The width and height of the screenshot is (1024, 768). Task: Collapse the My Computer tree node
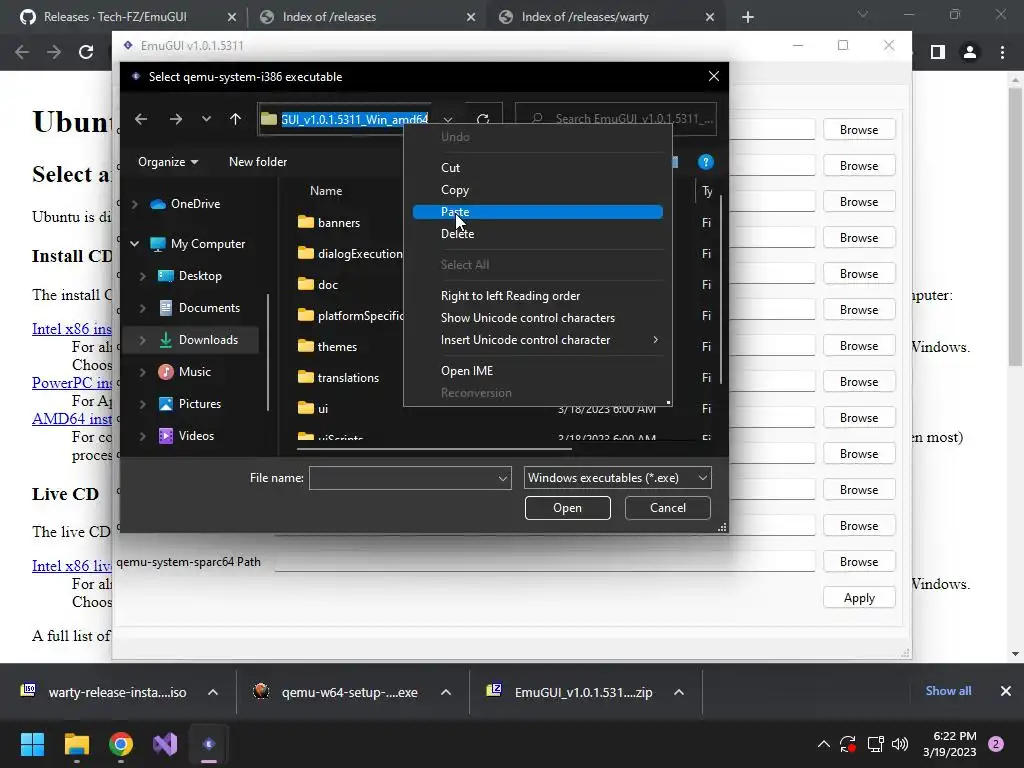tap(135, 244)
